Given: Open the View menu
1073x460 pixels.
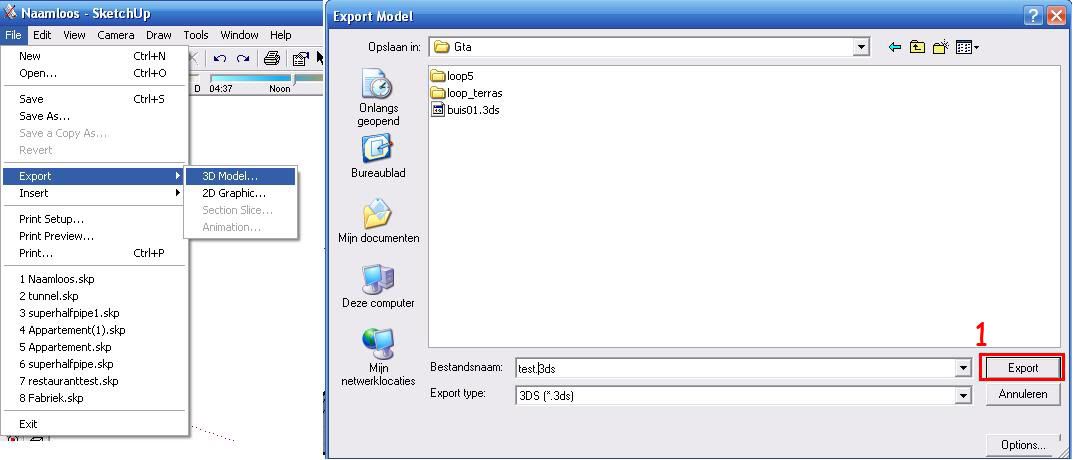Looking at the screenshot, I should point(75,35).
